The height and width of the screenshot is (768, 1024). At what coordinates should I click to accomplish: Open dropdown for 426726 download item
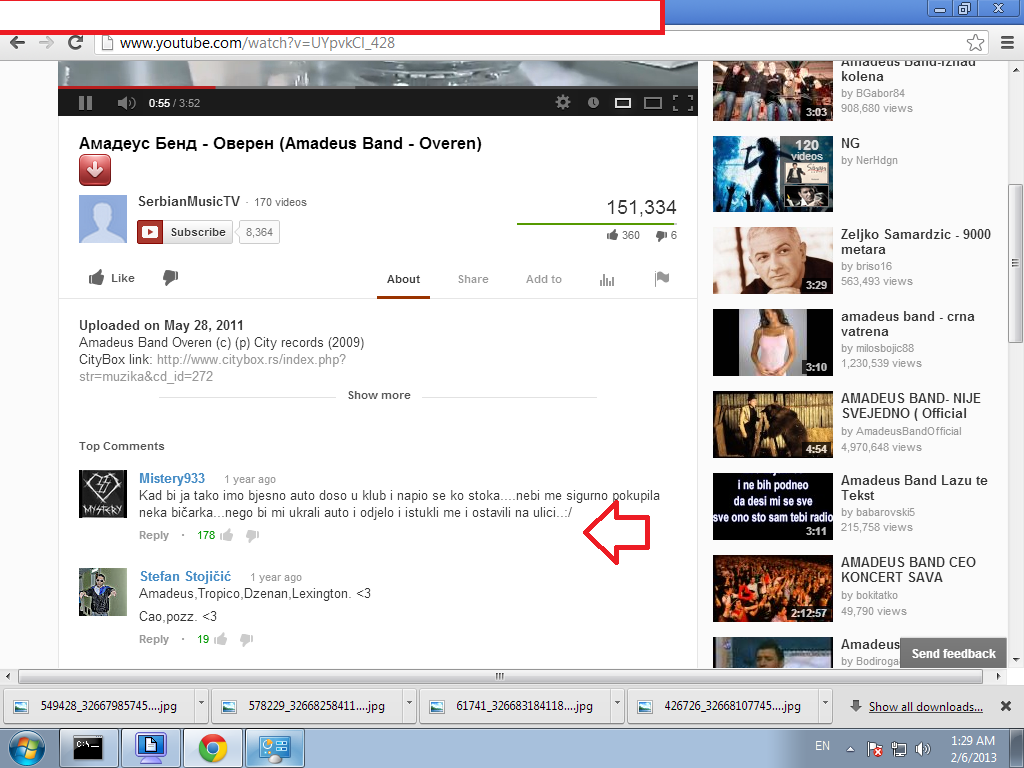point(825,704)
